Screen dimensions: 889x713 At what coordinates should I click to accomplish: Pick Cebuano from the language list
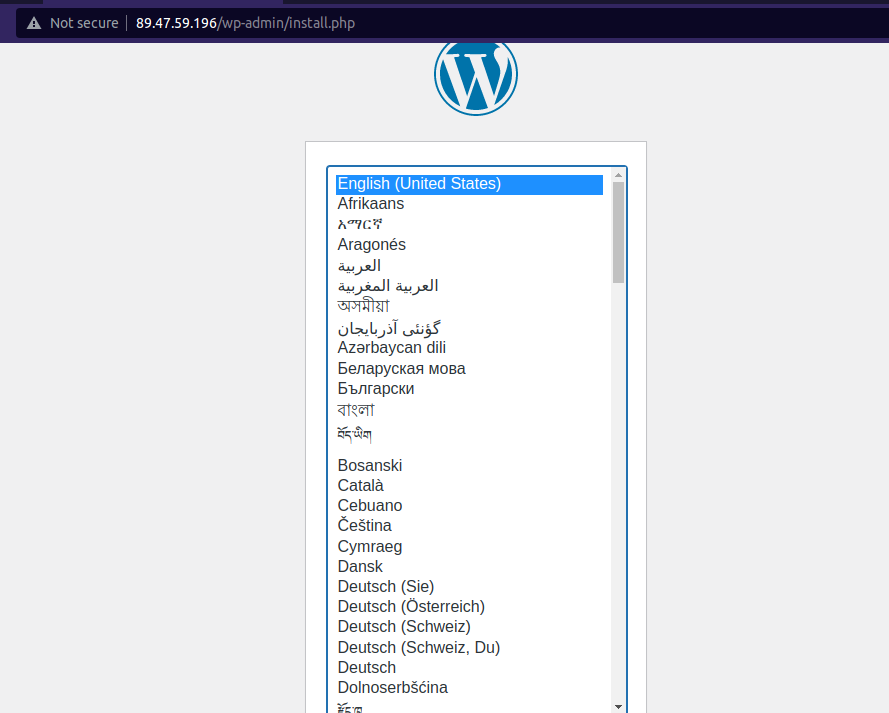point(469,506)
